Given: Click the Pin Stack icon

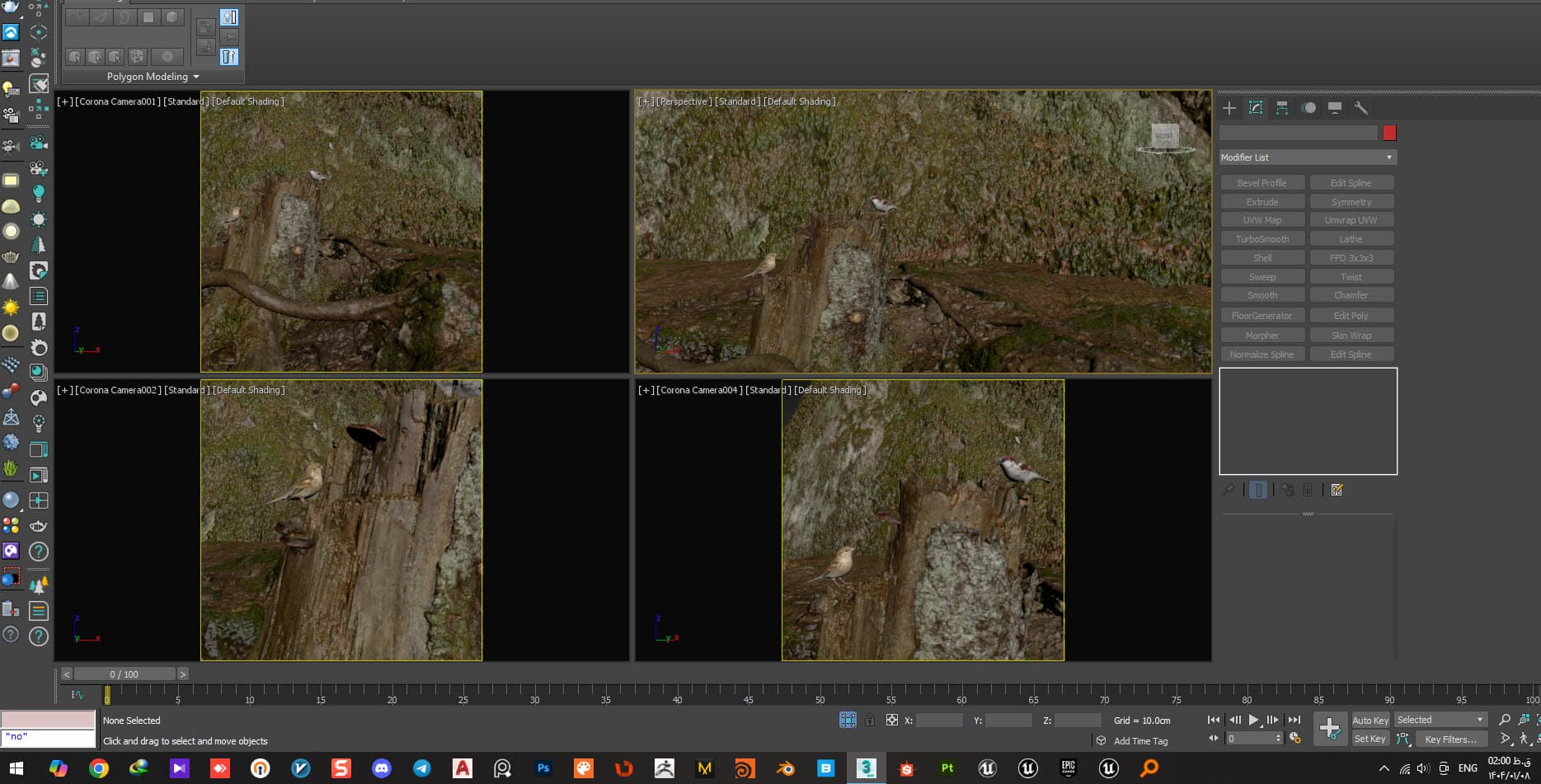Looking at the screenshot, I should pyautogui.click(x=1229, y=490).
